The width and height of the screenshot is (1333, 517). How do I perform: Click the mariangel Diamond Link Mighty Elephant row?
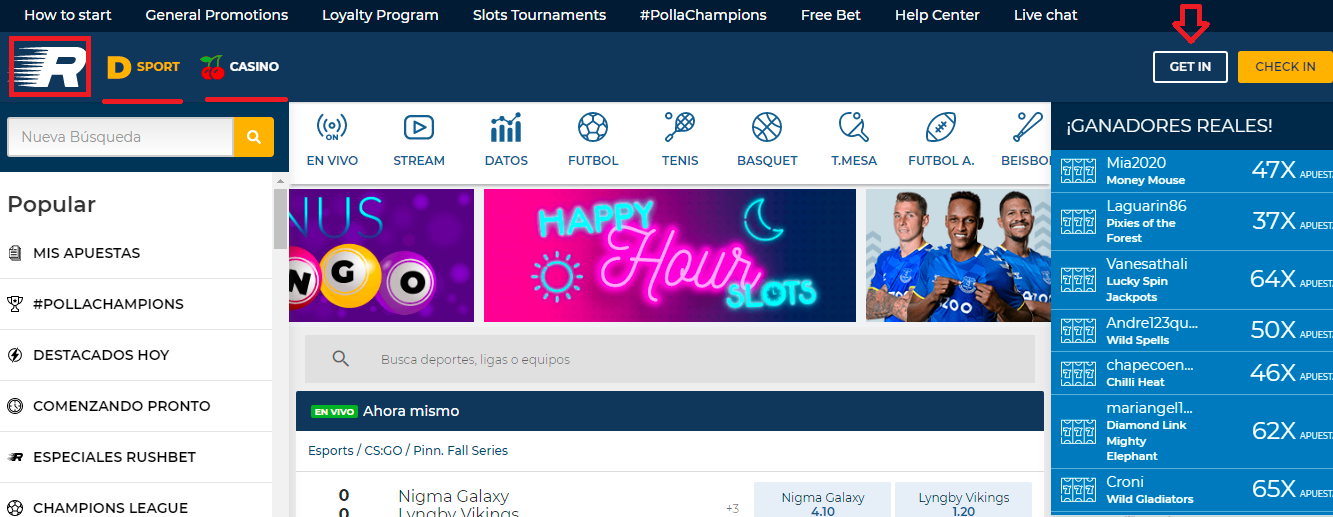coord(1192,431)
